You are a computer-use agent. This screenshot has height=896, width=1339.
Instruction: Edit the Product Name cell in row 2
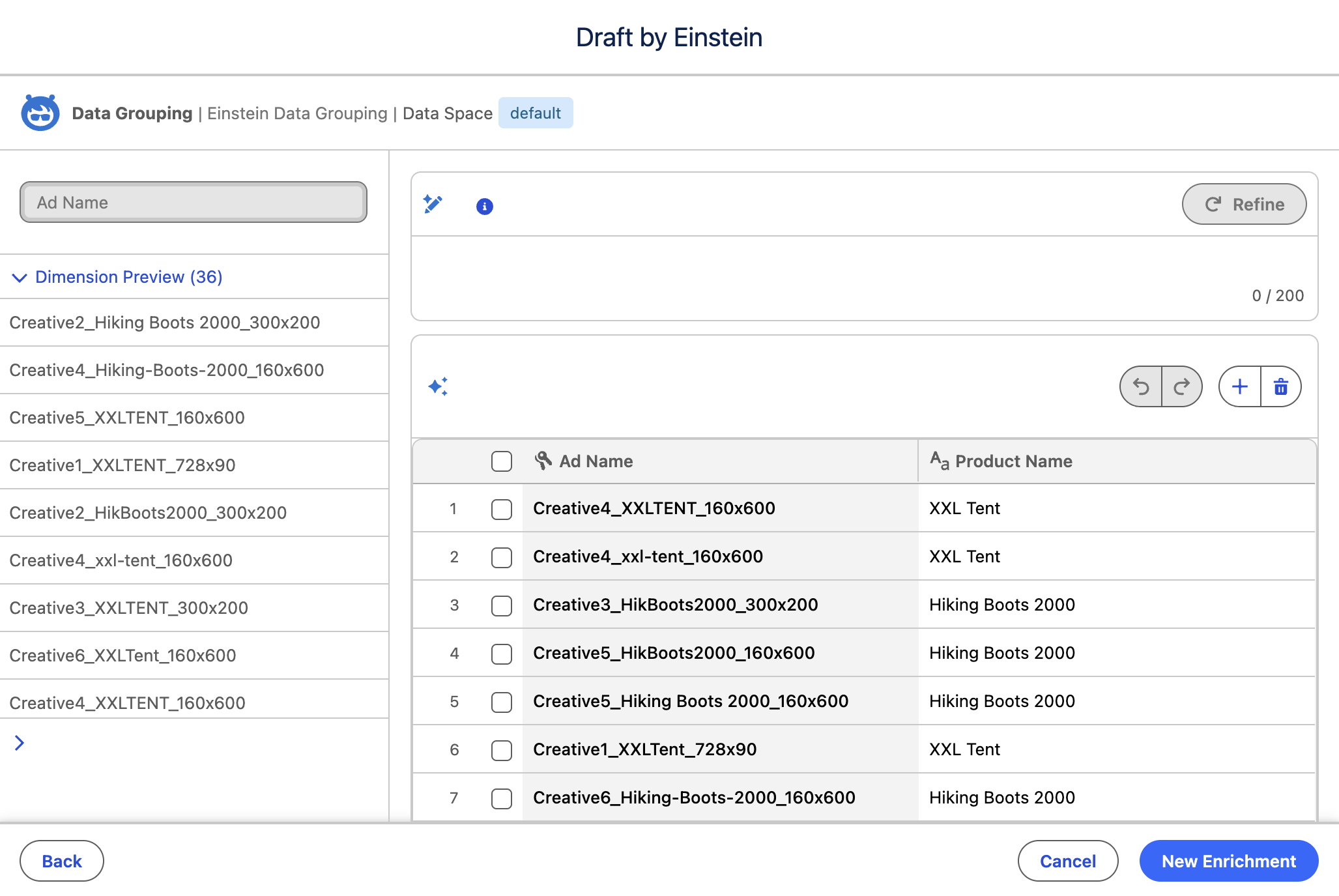(1117, 556)
